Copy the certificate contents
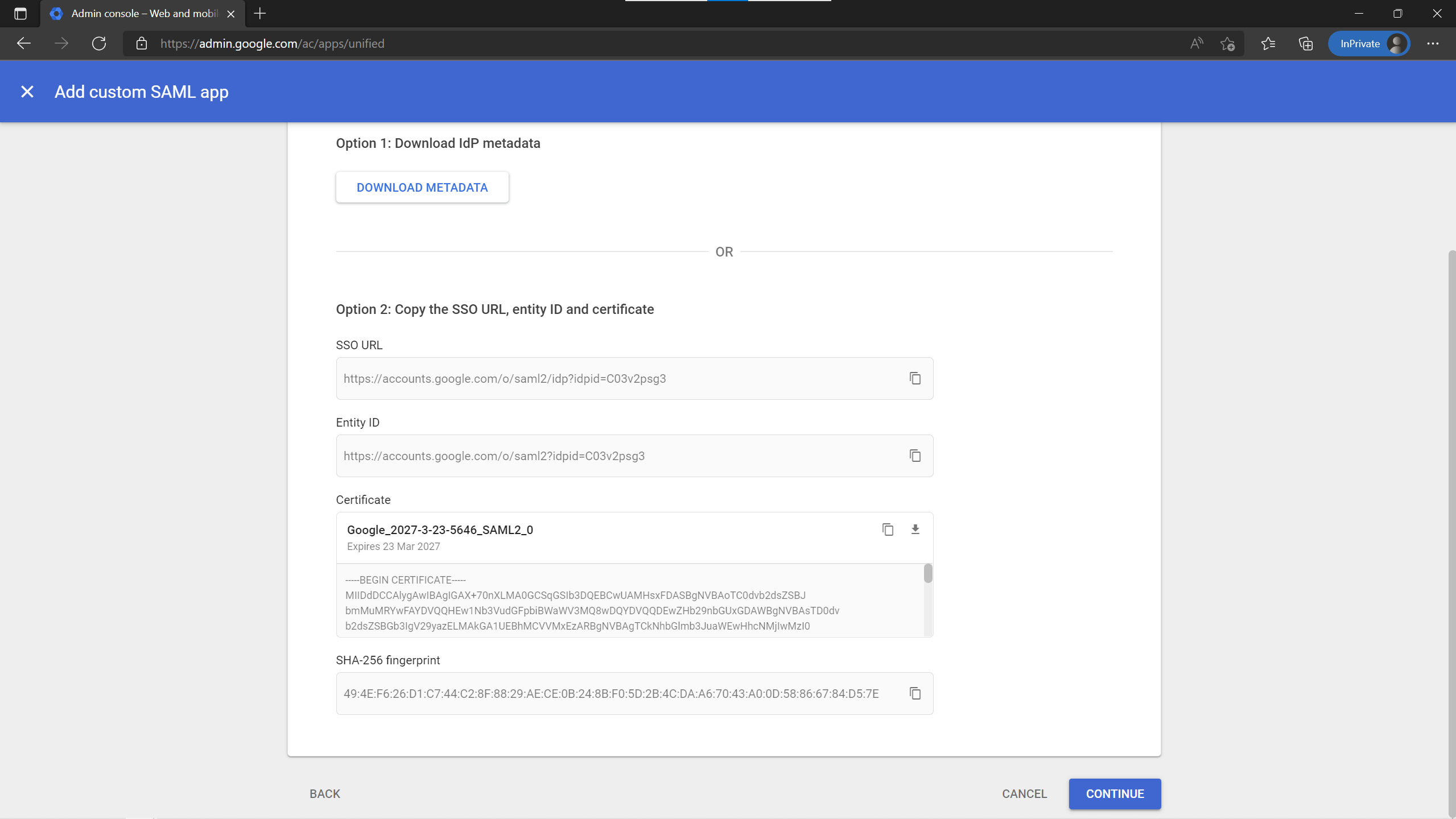This screenshot has height=819, width=1456. point(888,530)
